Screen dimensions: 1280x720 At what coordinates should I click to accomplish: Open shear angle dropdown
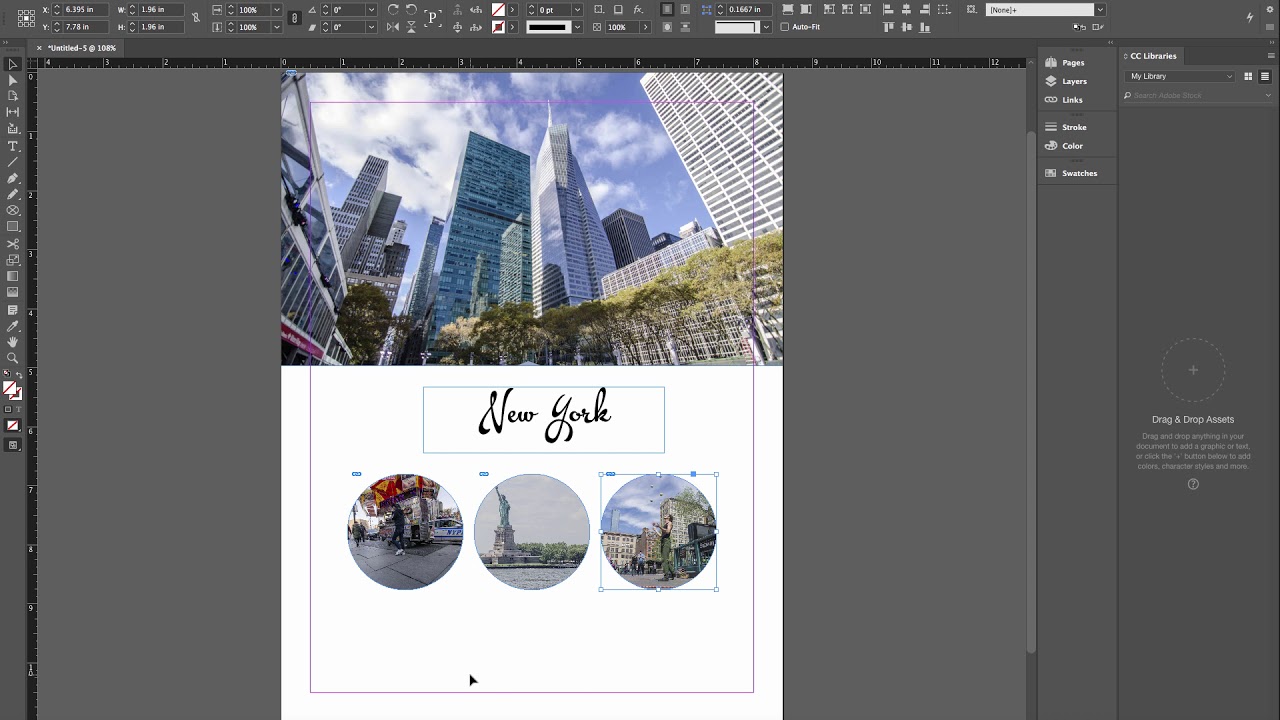(x=371, y=27)
